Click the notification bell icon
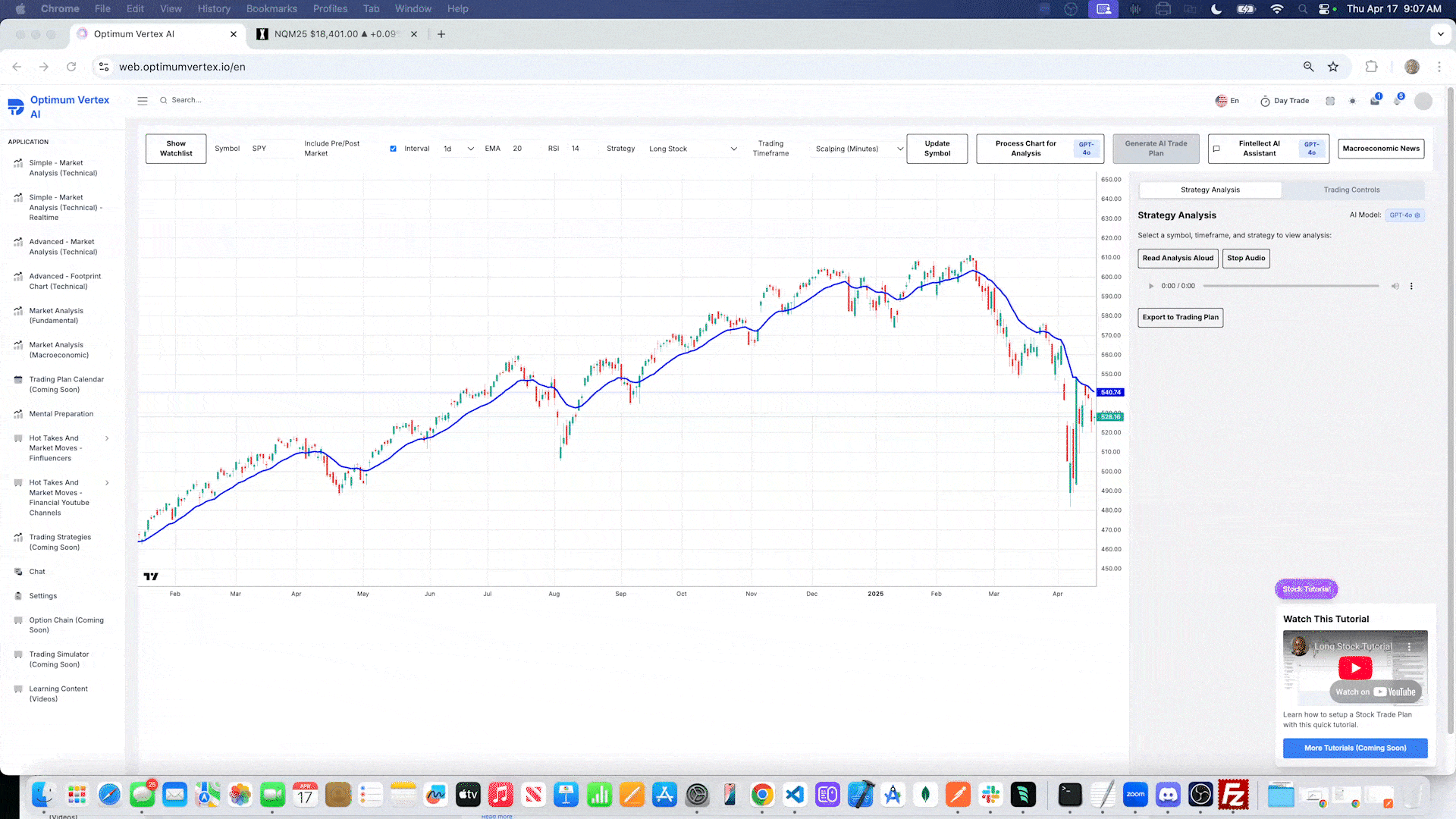Viewport: 1456px width, 819px height. tap(1397, 101)
